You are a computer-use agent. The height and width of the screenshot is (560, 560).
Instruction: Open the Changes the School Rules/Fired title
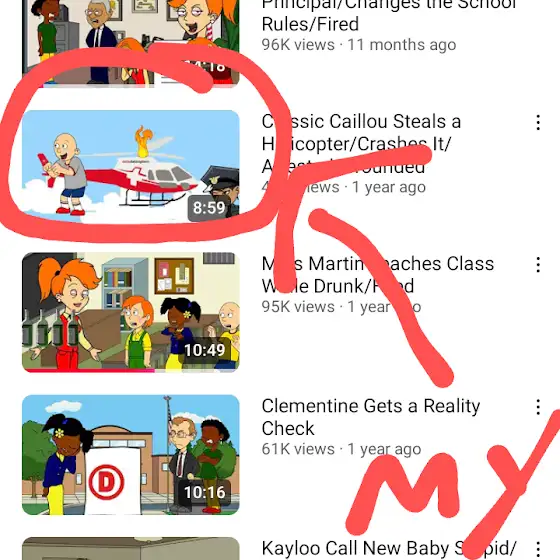click(389, 15)
